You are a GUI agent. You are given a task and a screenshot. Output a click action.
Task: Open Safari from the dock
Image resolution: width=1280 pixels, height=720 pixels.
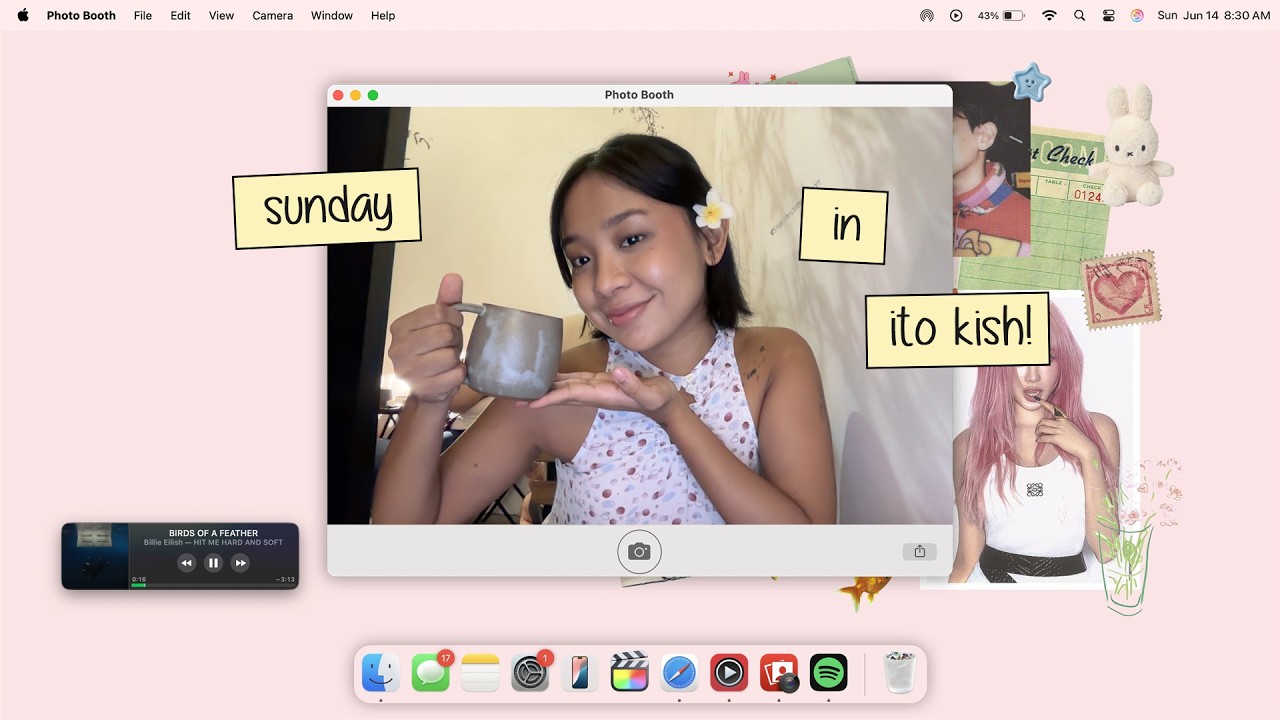click(x=679, y=672)
